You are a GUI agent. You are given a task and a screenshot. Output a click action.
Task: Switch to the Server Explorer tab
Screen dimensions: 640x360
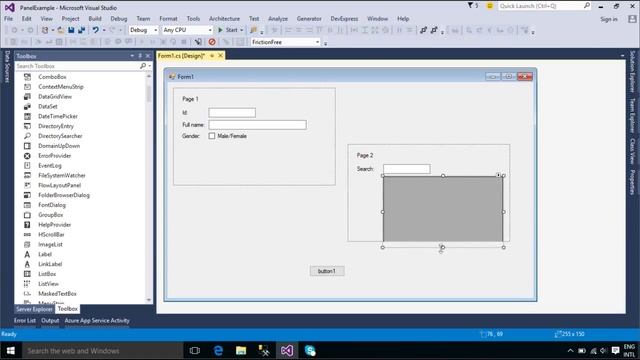pos(34,309)
